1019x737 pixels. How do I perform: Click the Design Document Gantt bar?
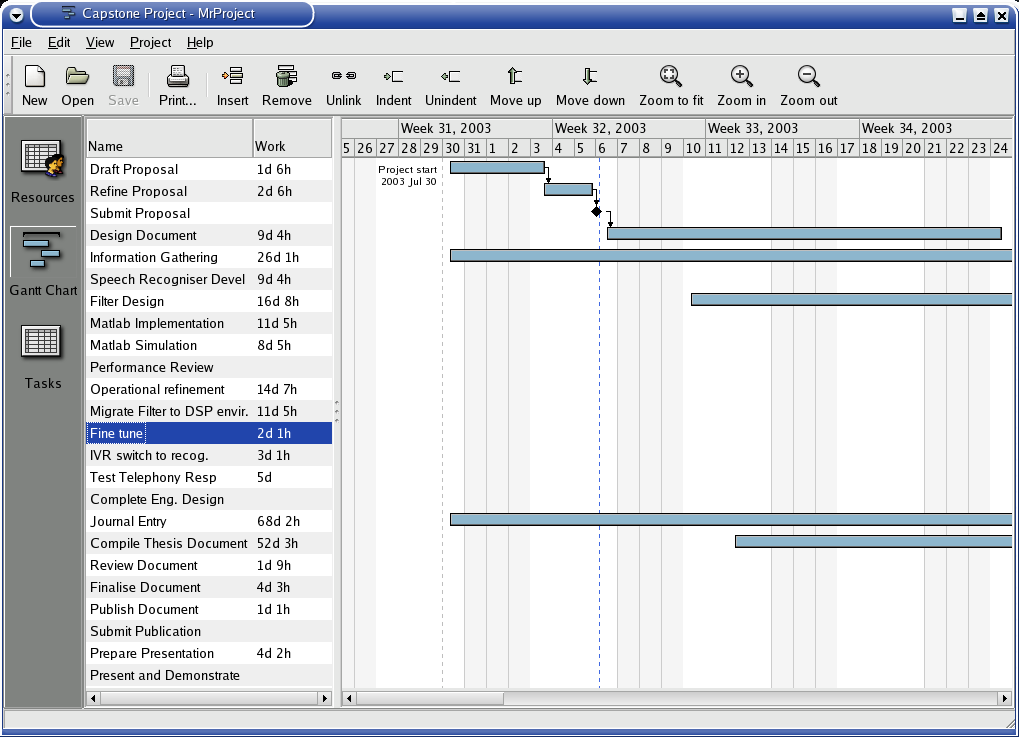(804, 233)
